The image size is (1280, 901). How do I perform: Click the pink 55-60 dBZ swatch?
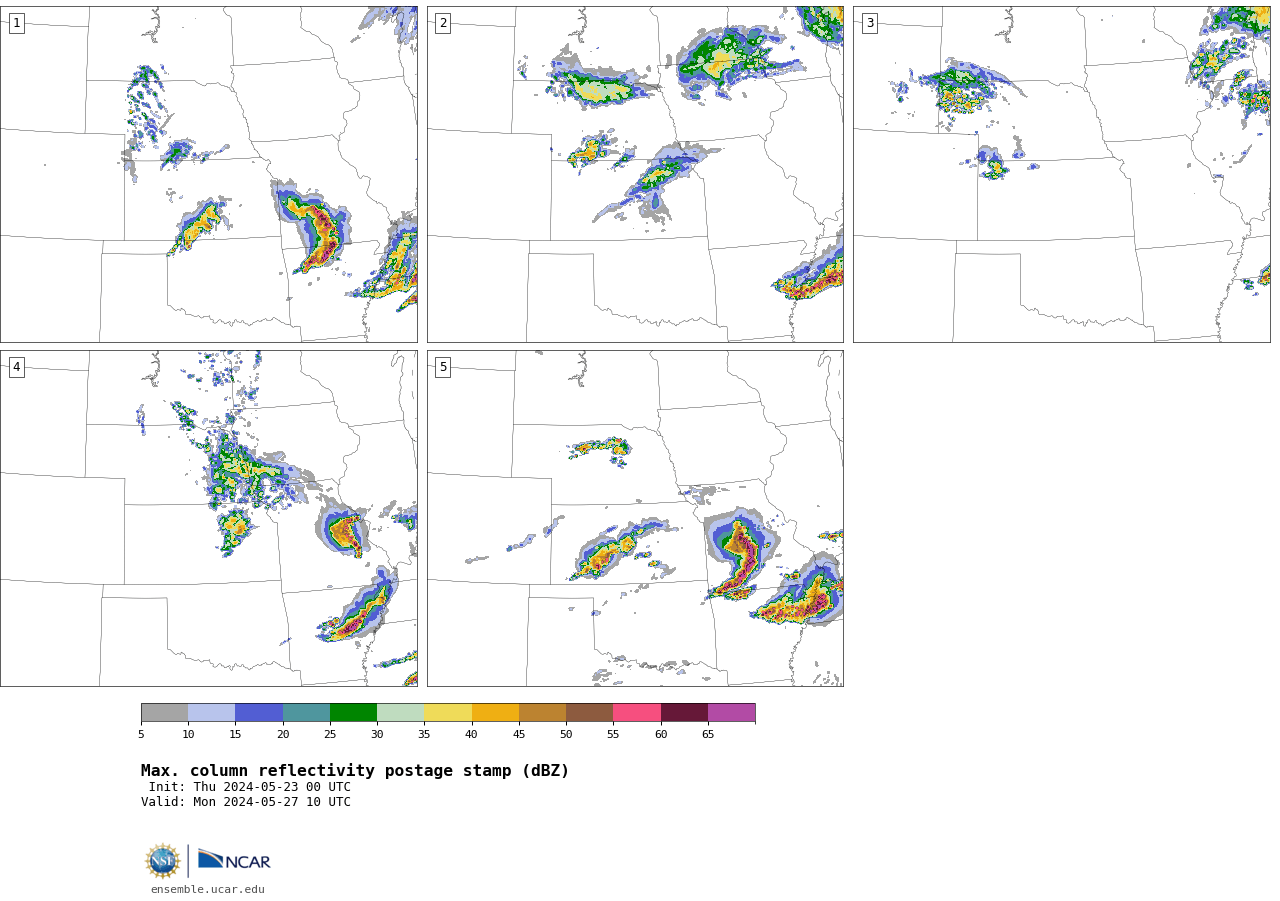(637, 713)
